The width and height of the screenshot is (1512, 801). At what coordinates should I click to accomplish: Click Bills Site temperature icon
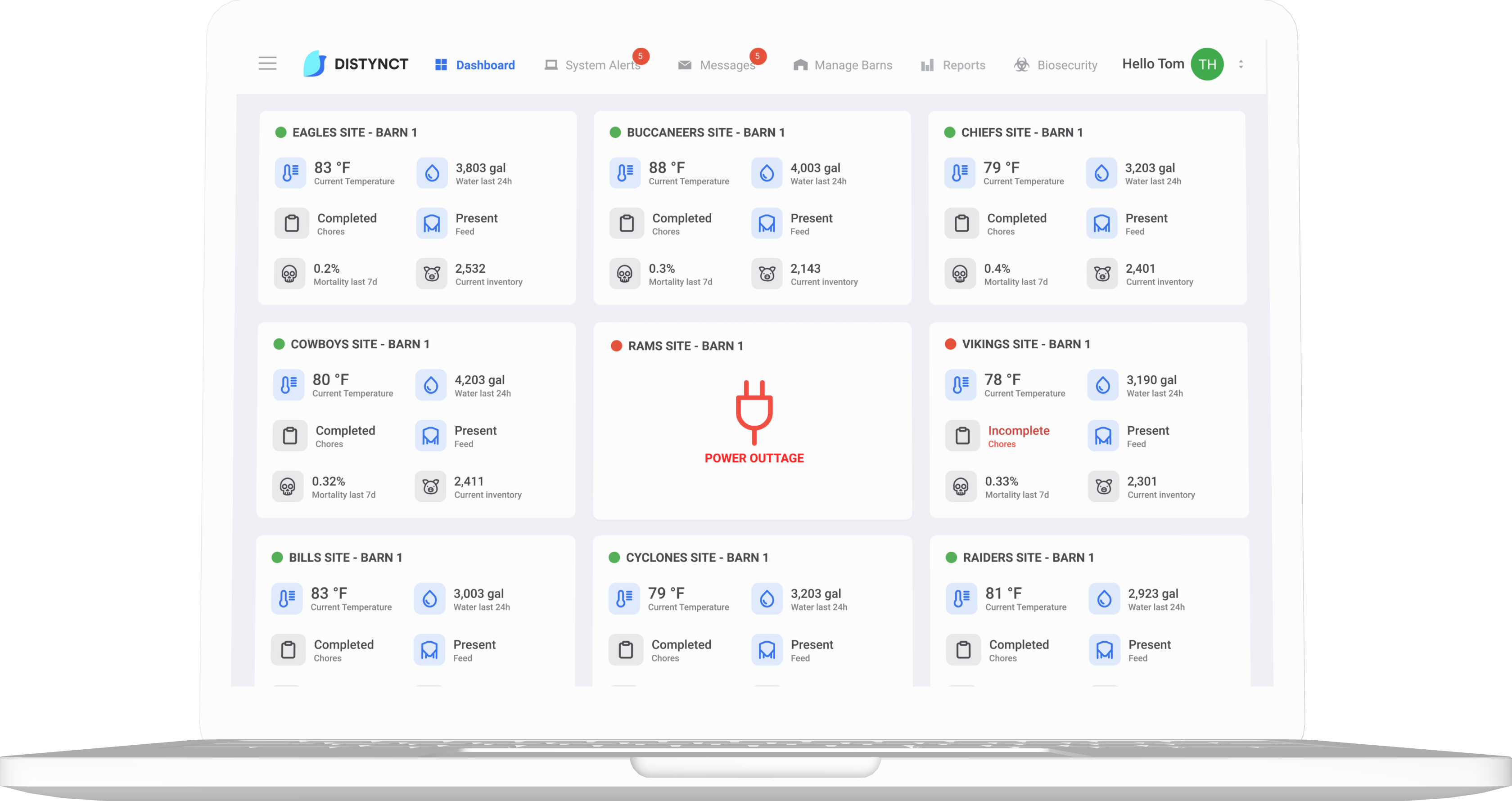click(286, 598)
